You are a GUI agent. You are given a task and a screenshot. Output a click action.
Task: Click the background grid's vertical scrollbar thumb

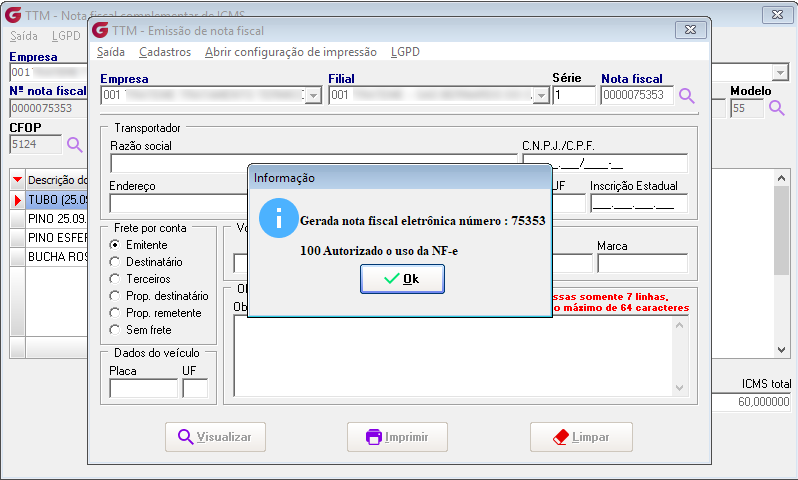pyautogui.click(x=782, y=231)
